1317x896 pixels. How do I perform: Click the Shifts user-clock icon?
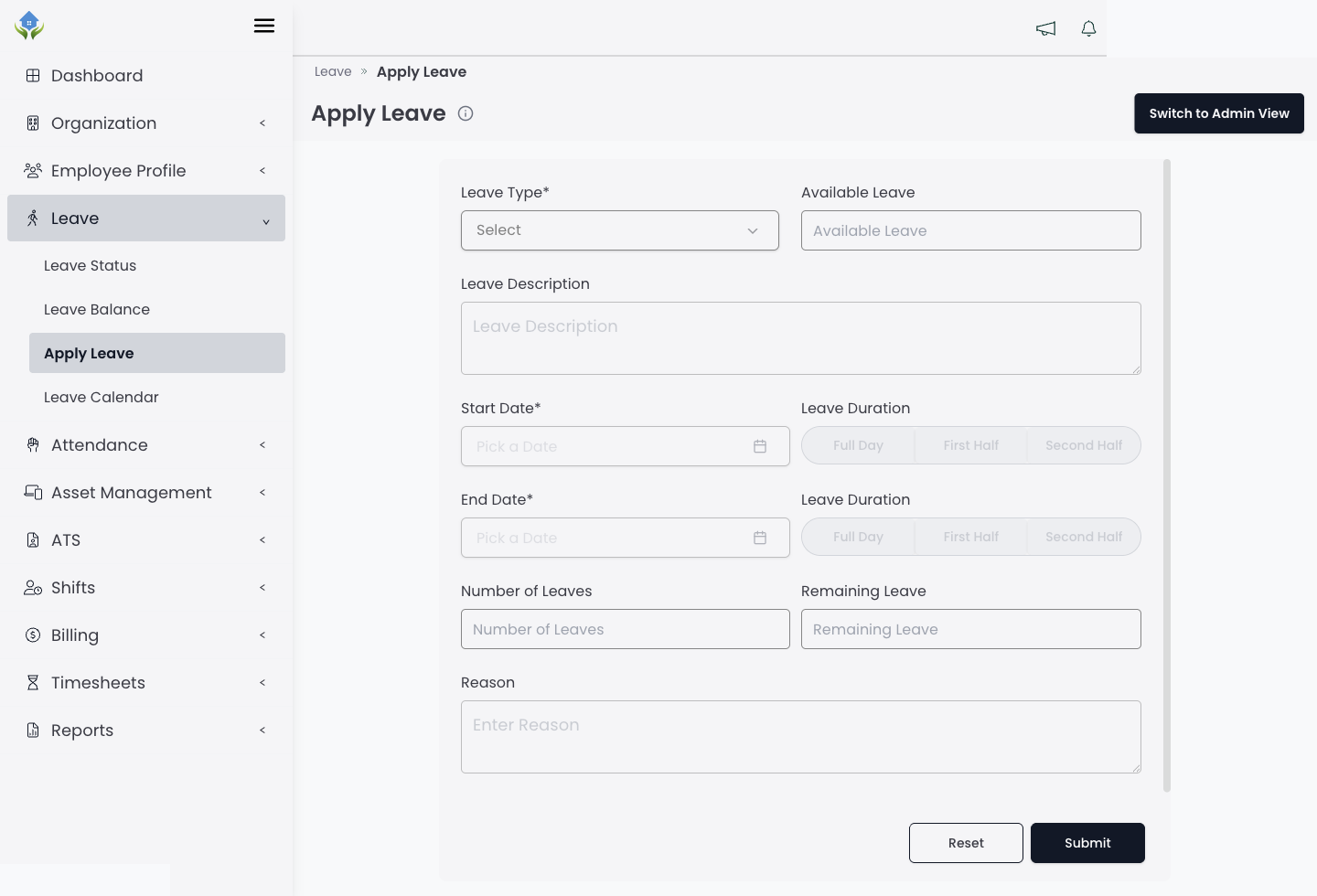(x=33, y=588)
